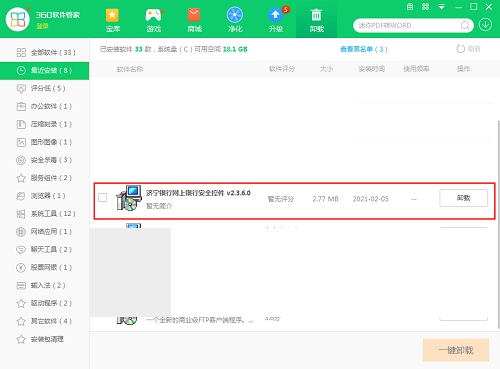Screen dimensions: 500x369
Task: Open the 升级 upgrade tab
Action: pyautogui.click(x=276, y=20)
